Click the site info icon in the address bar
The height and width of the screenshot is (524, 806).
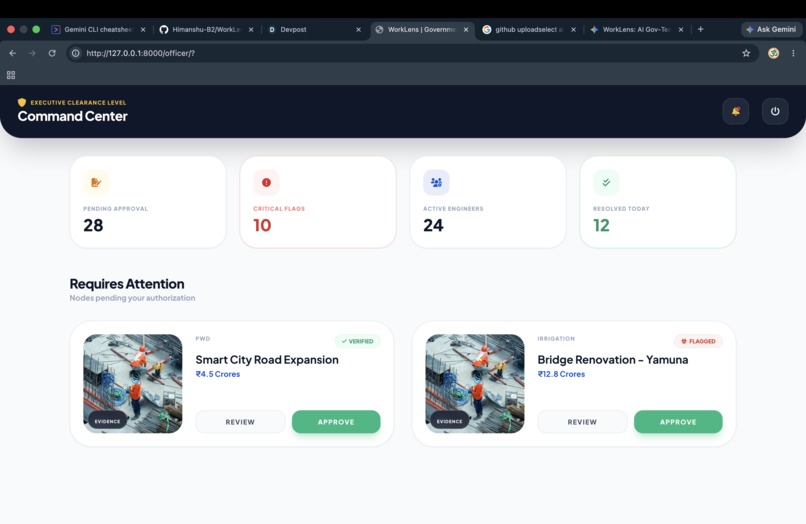76,53
